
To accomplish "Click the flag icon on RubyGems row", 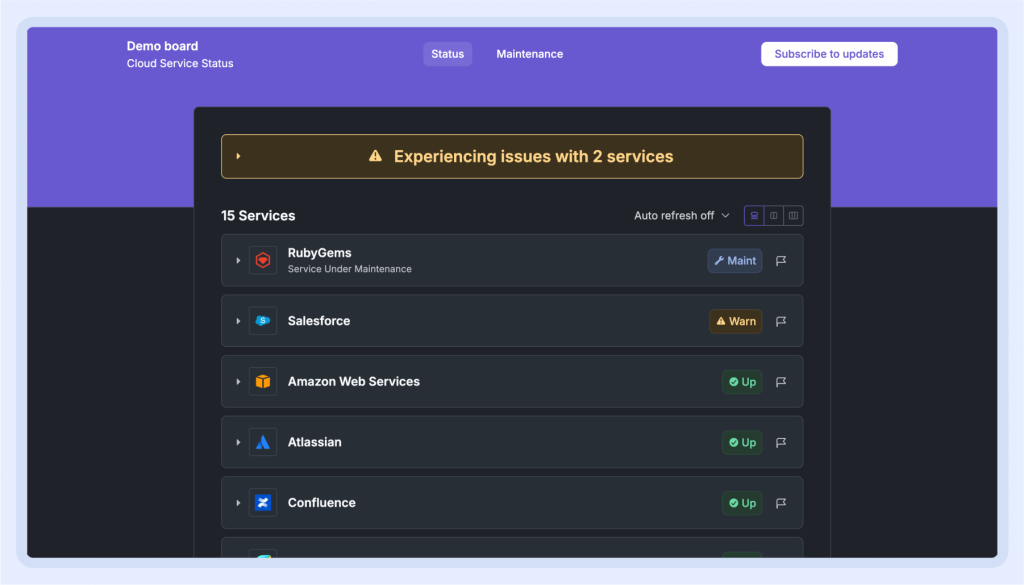I will 781,261.
